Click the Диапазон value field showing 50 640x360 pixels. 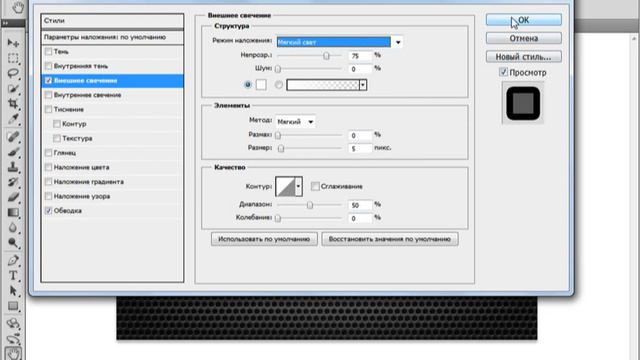[x=360, y=205]
